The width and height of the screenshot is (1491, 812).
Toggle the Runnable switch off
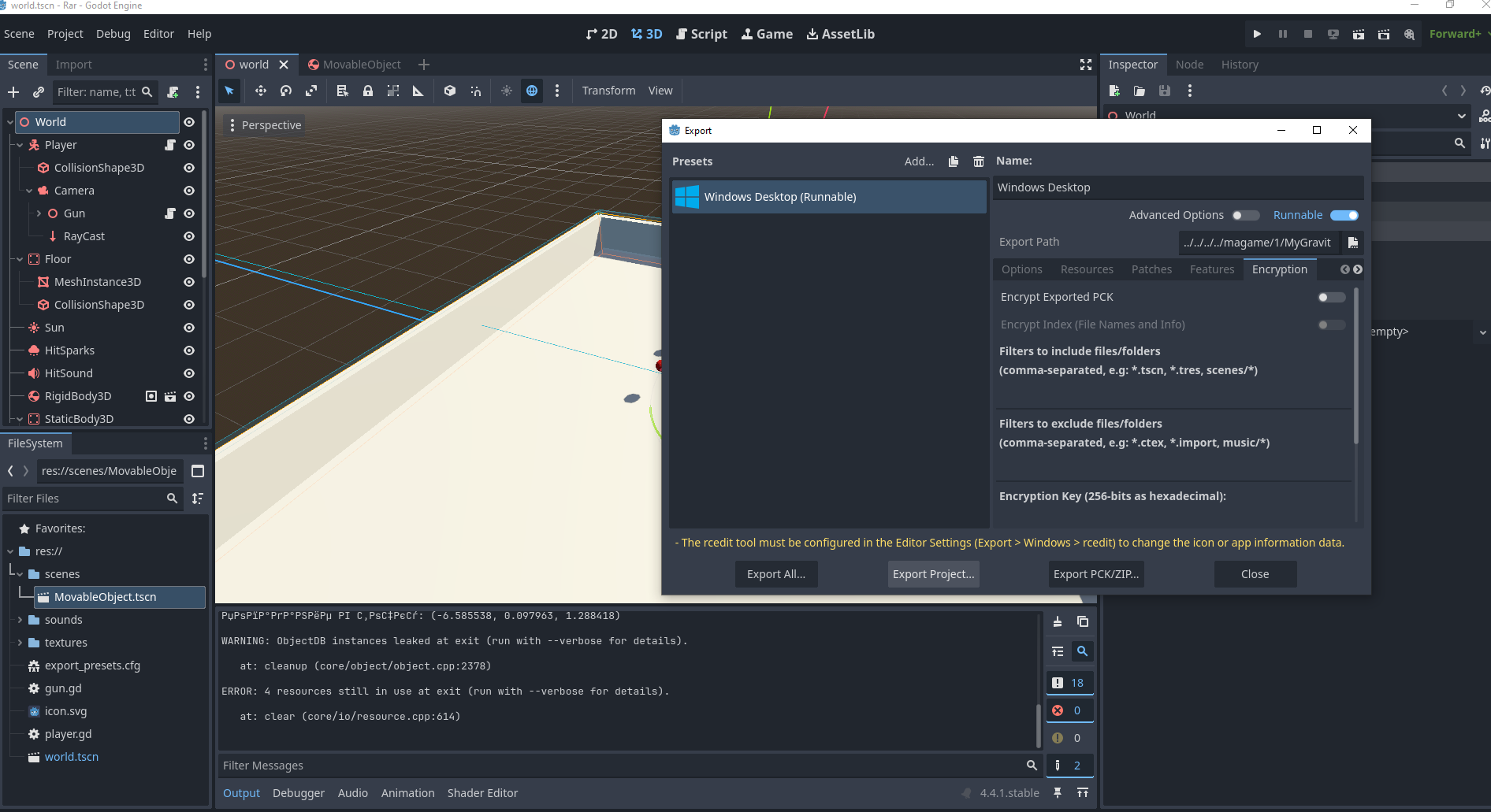coord(1344,215)
